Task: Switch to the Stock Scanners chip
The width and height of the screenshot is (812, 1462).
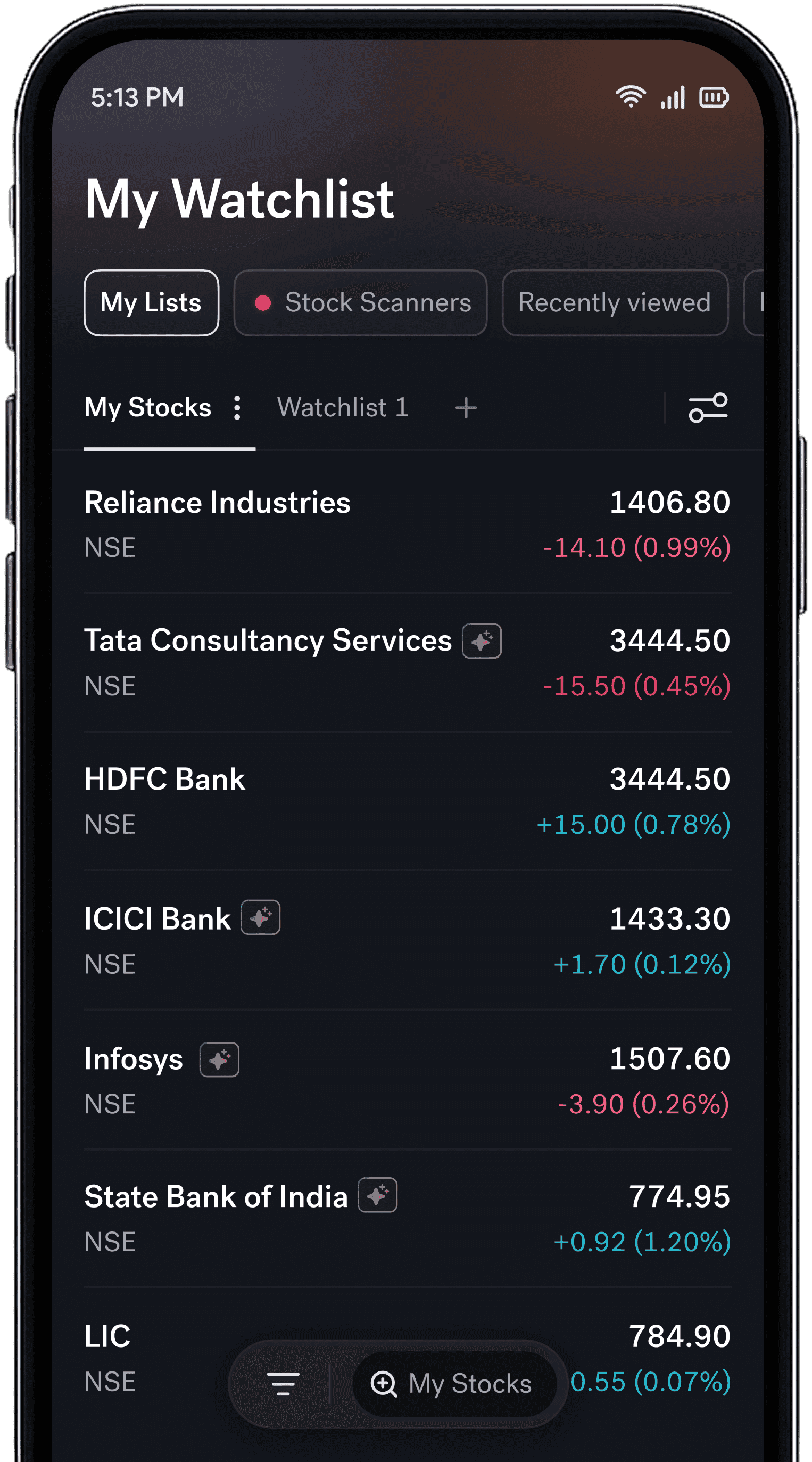Action: (x=361, y=302)
